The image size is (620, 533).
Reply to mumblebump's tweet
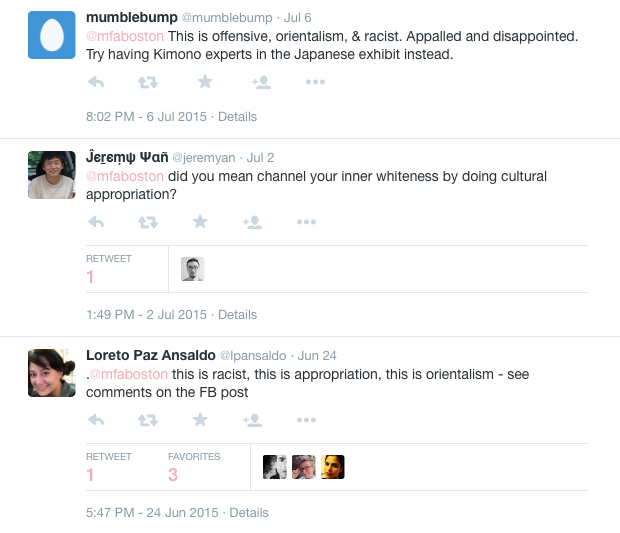tap(96, 82)
